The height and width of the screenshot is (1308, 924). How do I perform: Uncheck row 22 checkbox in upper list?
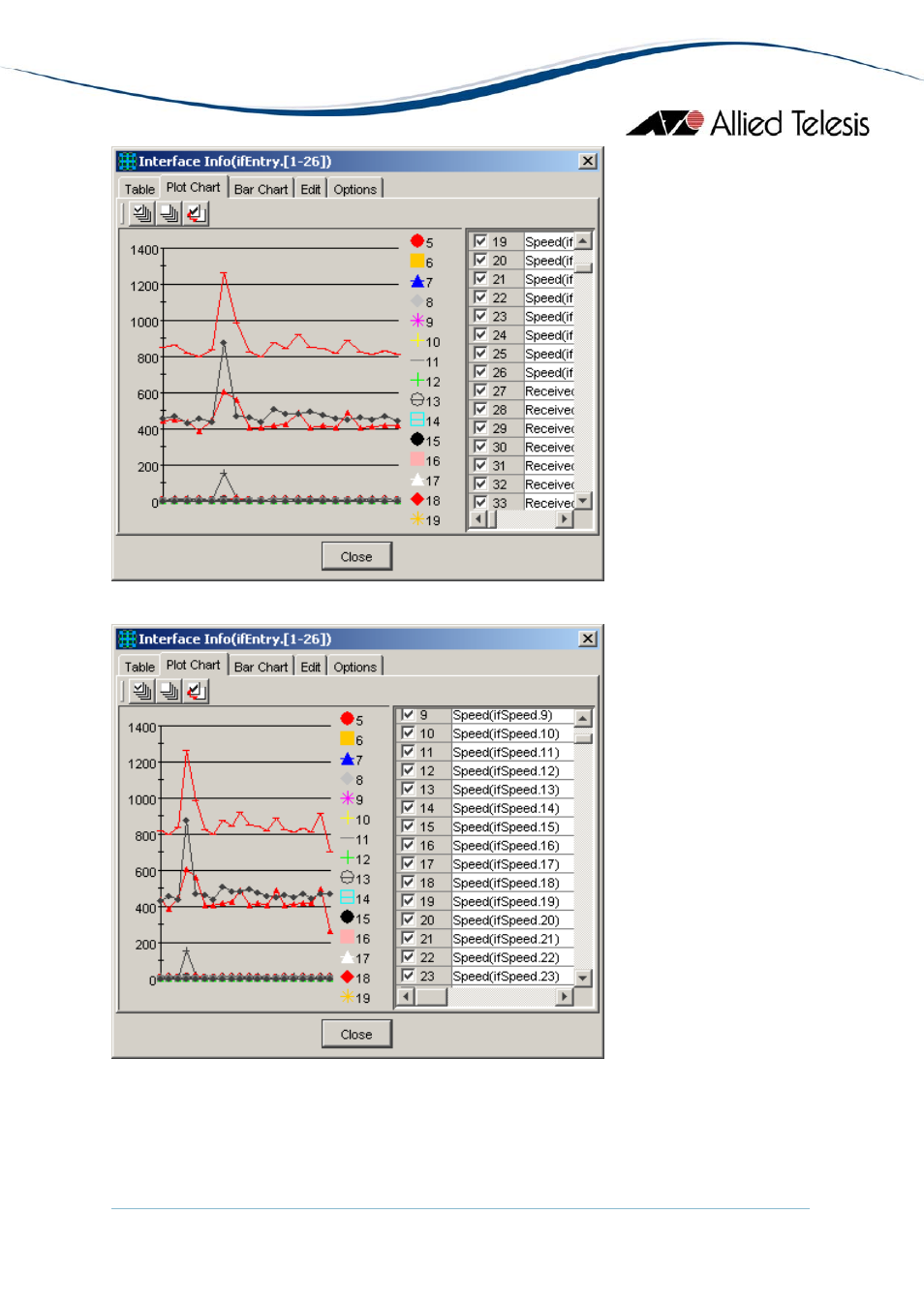pos(480,297)
